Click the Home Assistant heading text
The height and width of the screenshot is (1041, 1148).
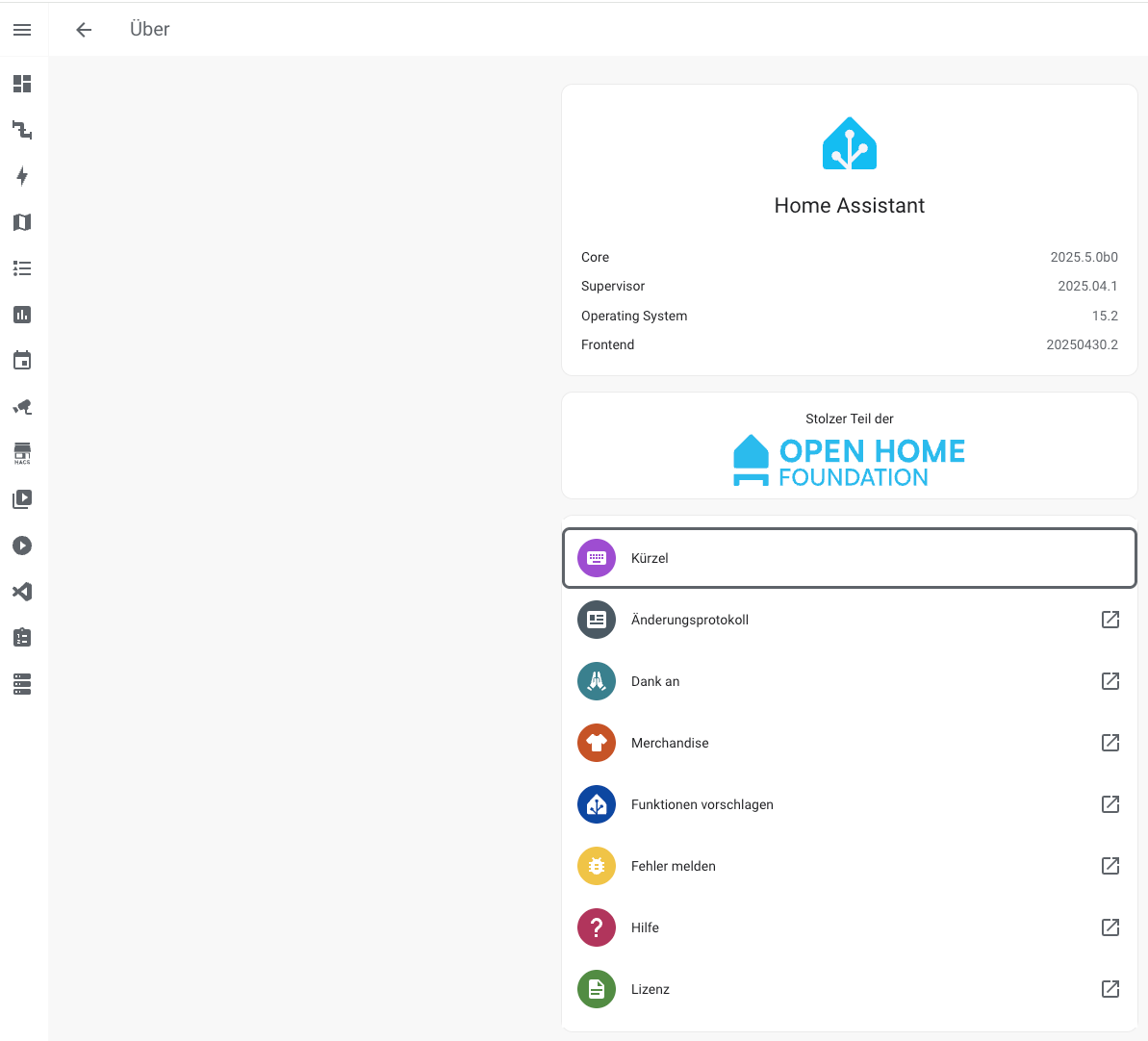(x=850, y=206)
